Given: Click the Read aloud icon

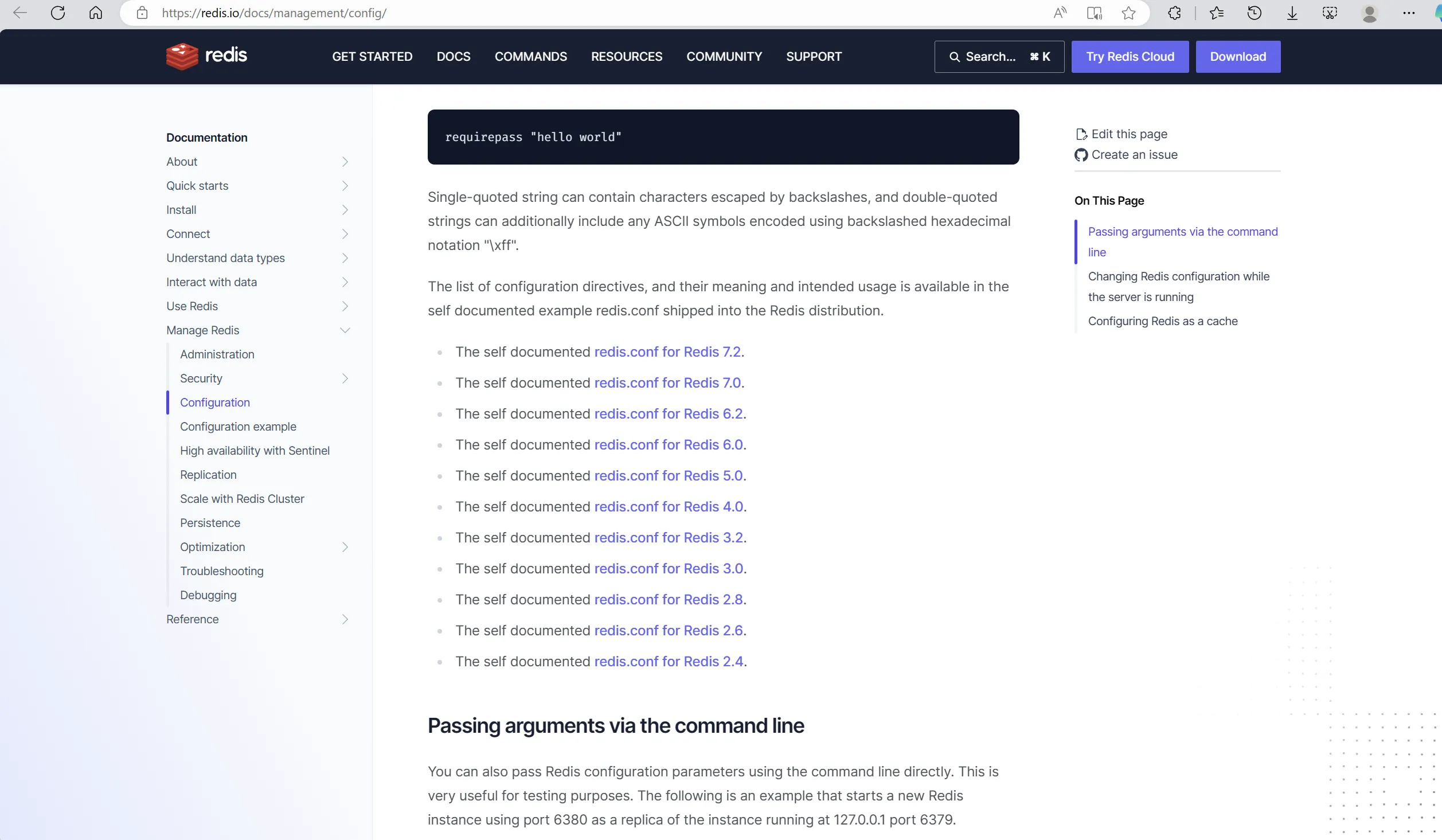Looking at the screenshot, I should point(1060,13).
